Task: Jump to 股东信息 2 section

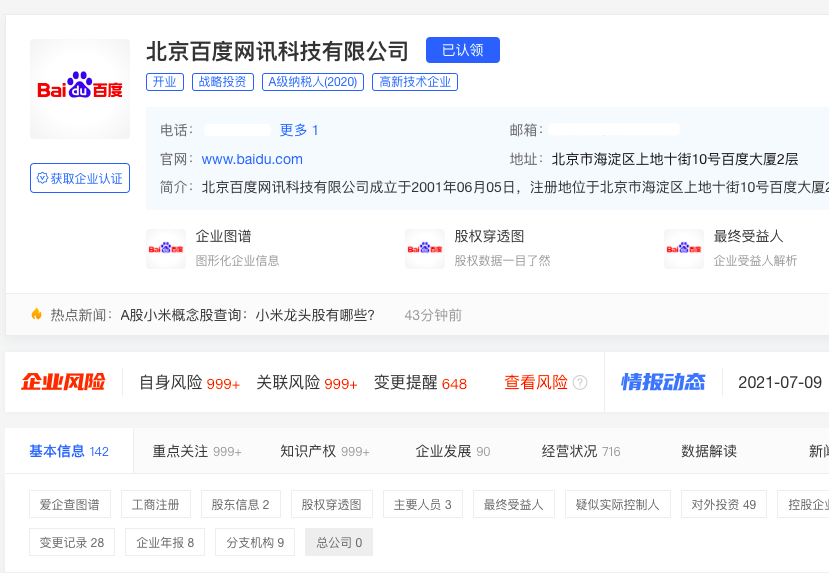Action: [x=241, y=504]
